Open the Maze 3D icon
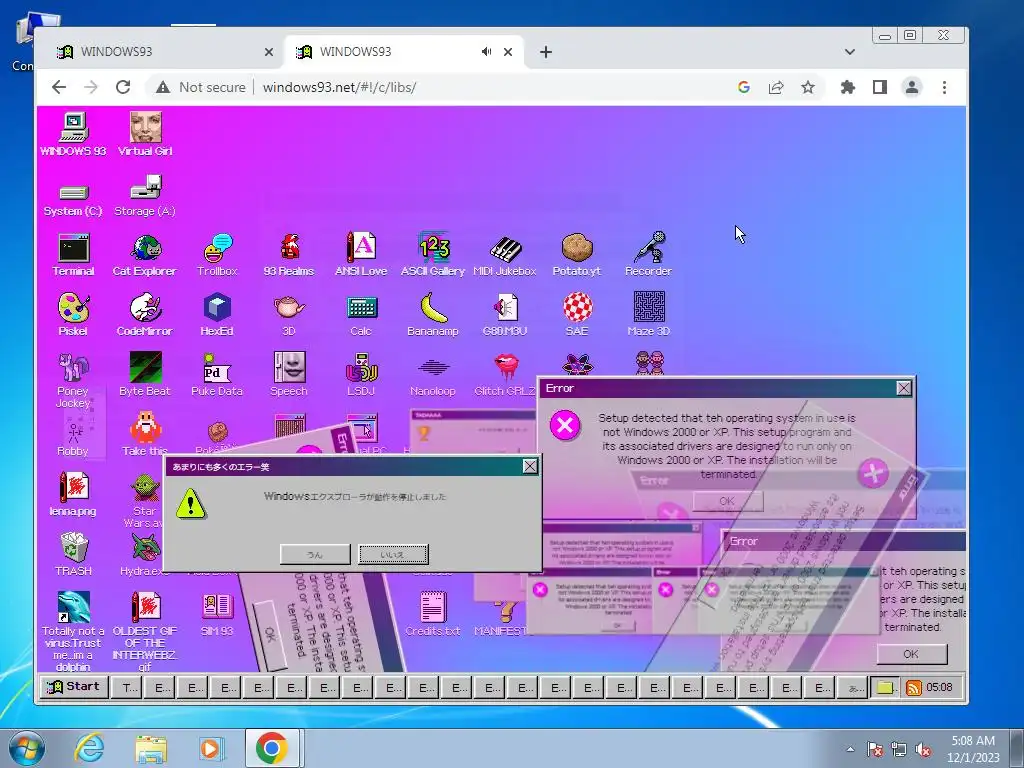Screen dimensions: 1024x768 (648, 307)
